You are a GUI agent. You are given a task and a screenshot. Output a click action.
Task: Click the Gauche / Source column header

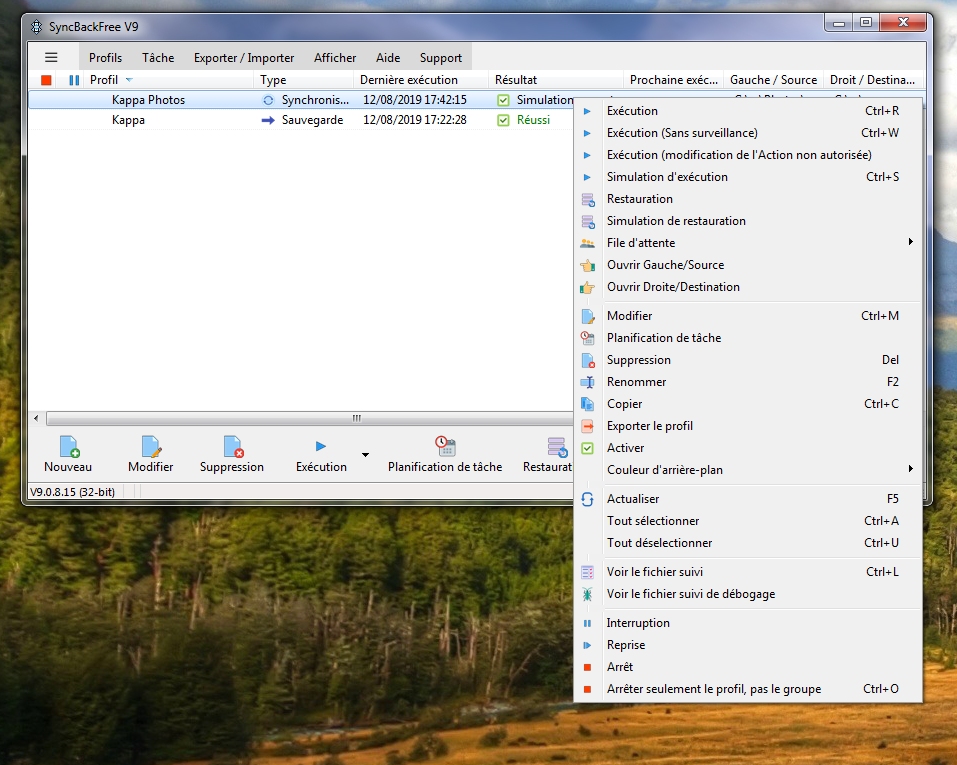click(x=773, y=80)
